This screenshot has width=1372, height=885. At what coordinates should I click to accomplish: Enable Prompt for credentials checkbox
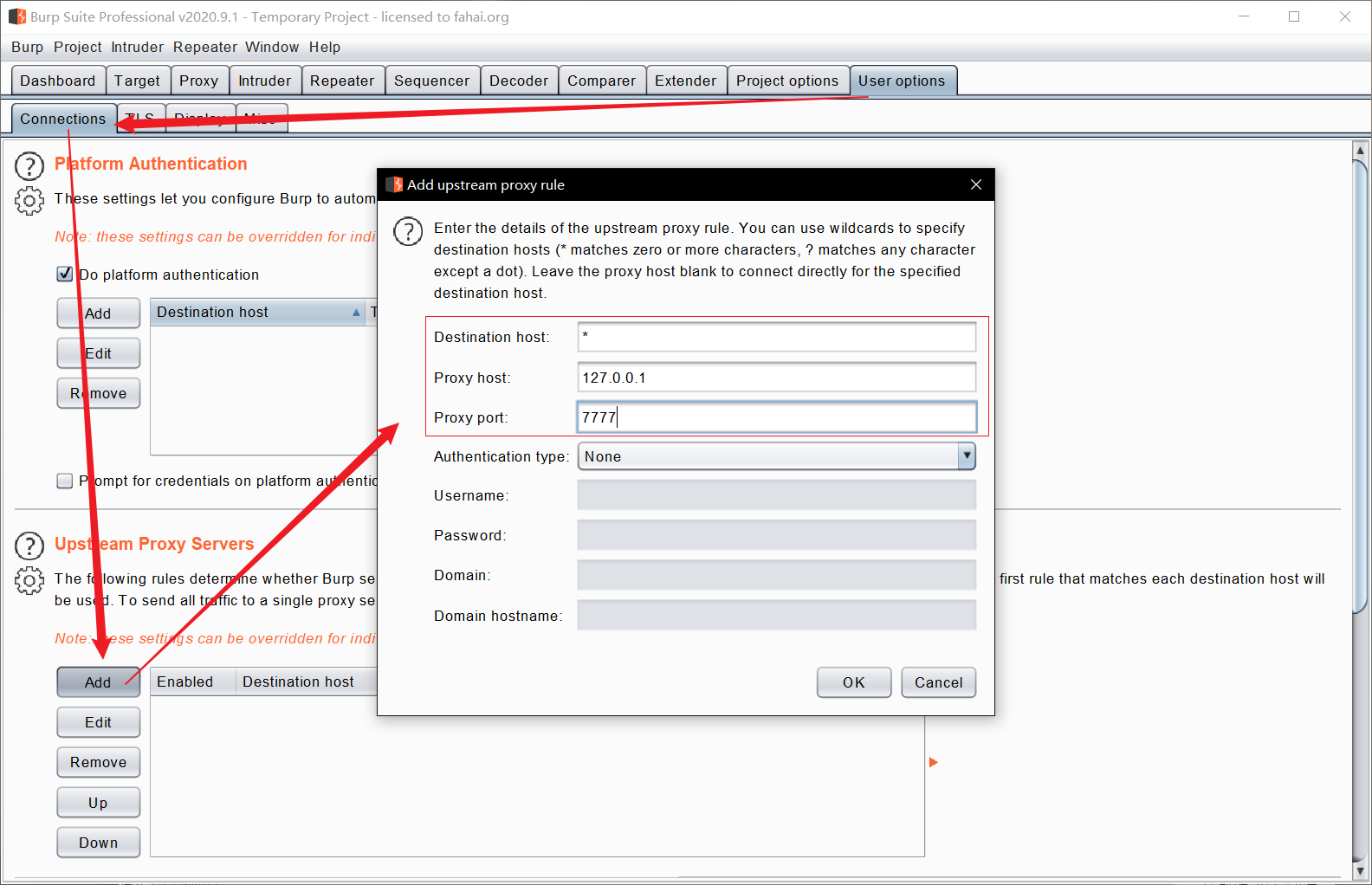click(64, 481)
